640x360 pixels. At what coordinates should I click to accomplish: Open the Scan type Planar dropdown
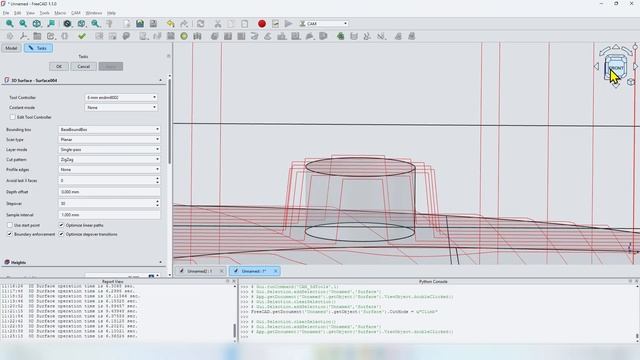(x=109, y=140)
